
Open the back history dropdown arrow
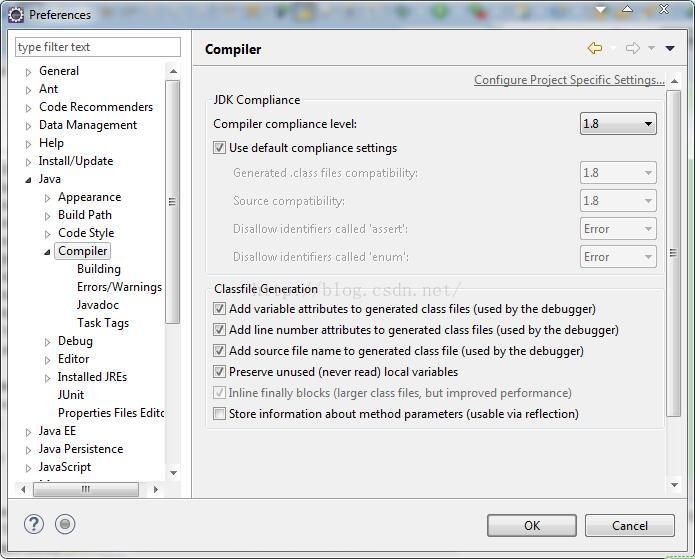point(613,48)
